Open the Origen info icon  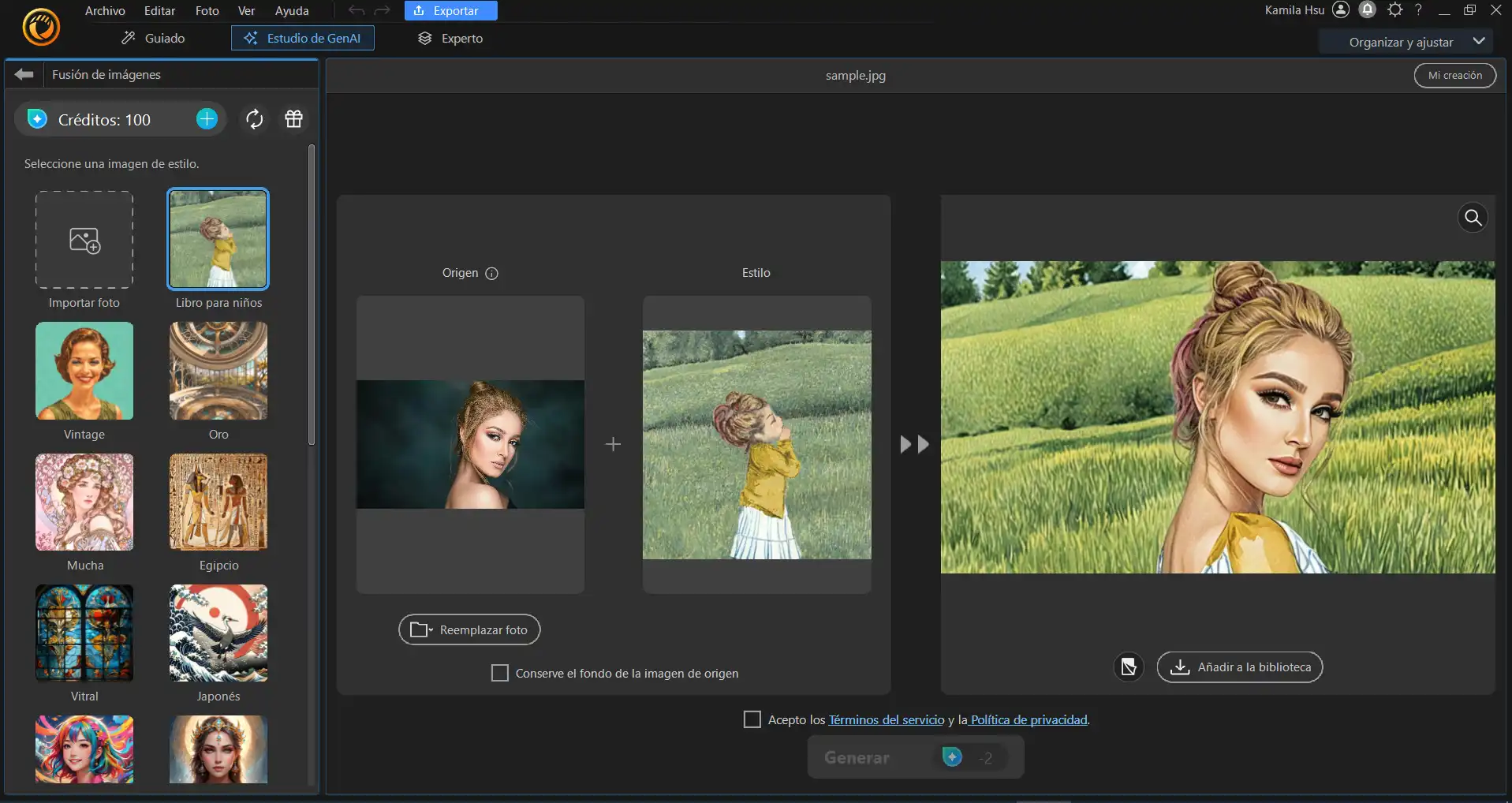click(491, 274)
